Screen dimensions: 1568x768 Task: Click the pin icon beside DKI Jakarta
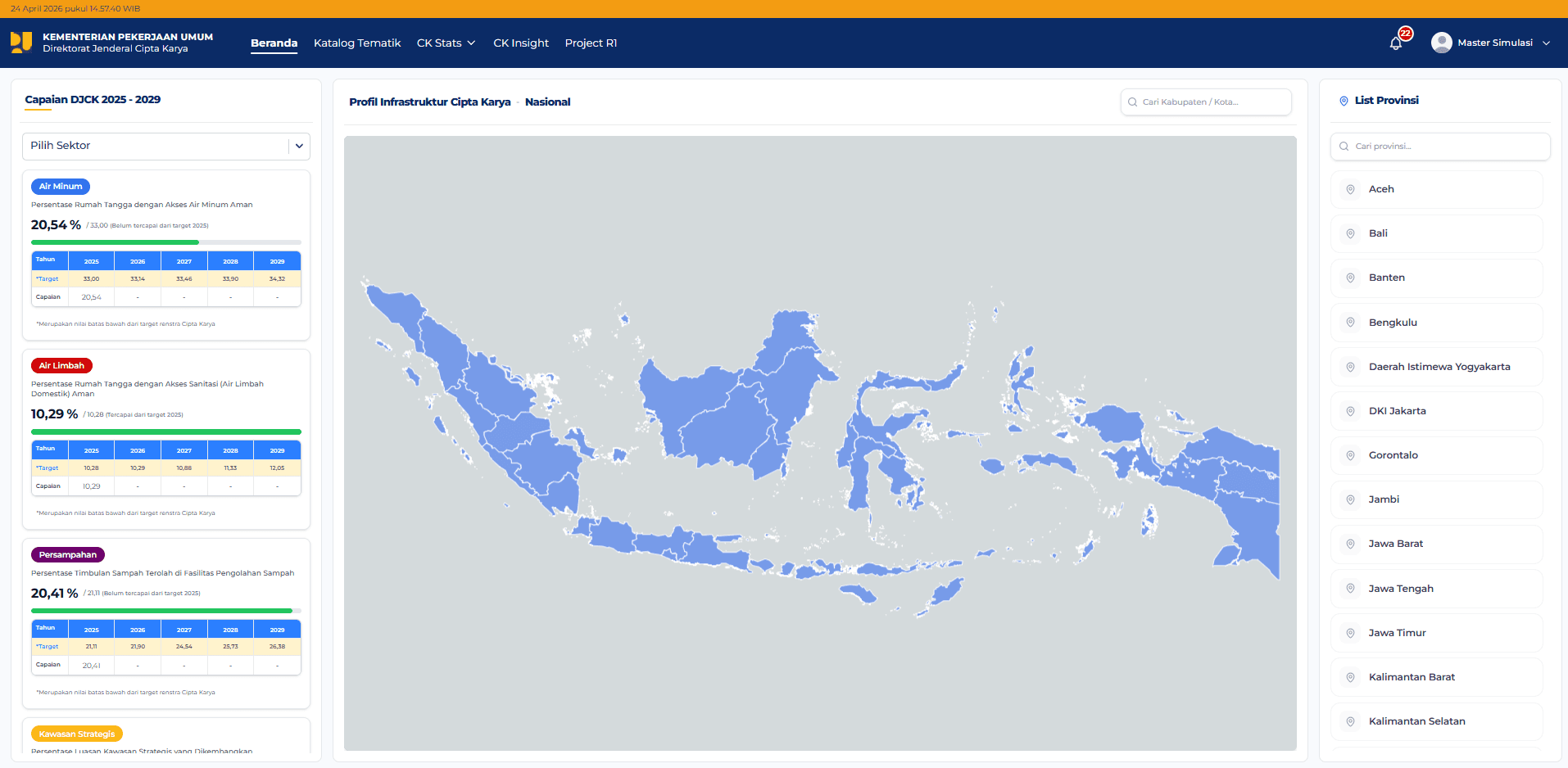(1350, 411)
